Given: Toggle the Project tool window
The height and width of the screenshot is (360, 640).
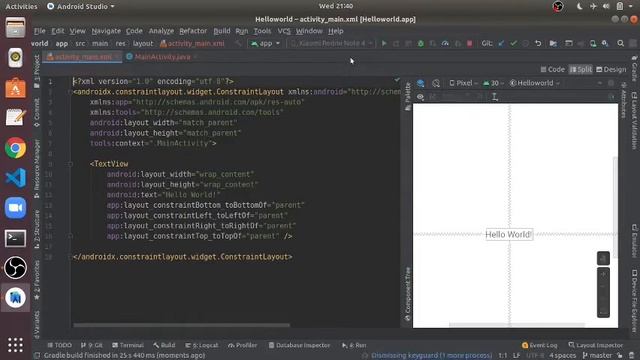Looking at the screenshot, I should pyautogui.click(x=37, y=71).
